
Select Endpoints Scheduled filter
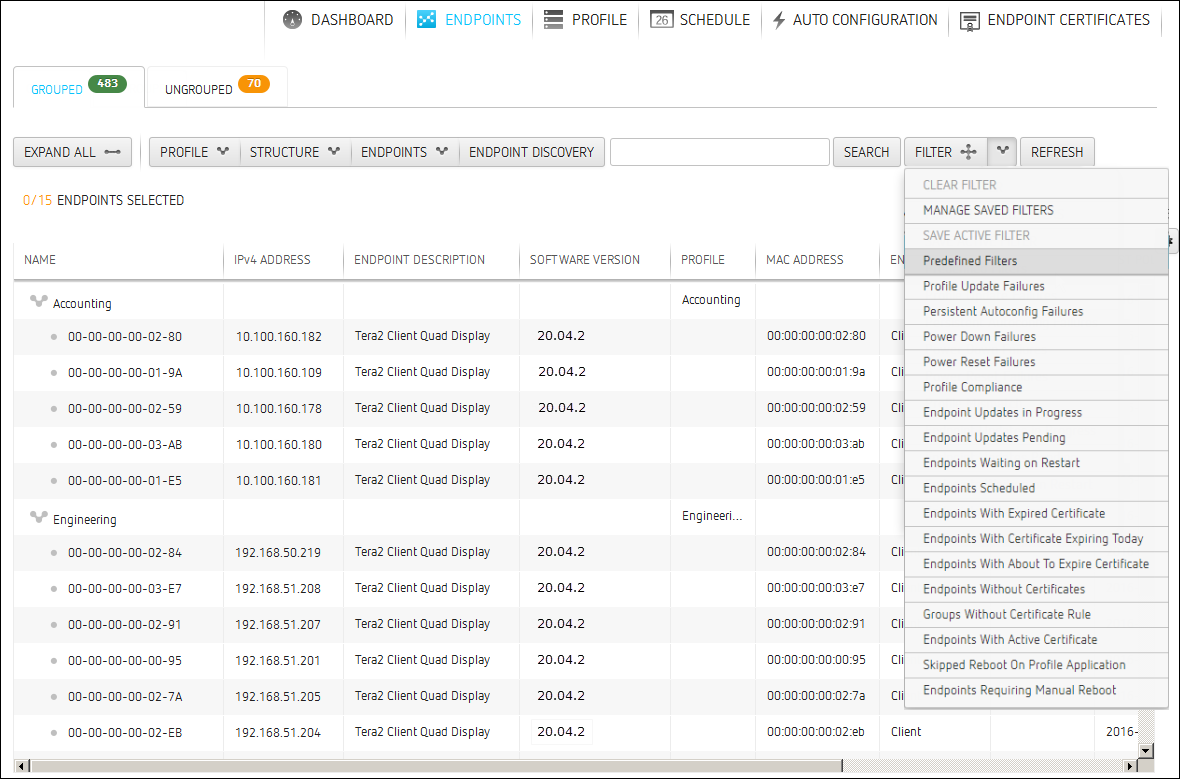(1036, 488)
